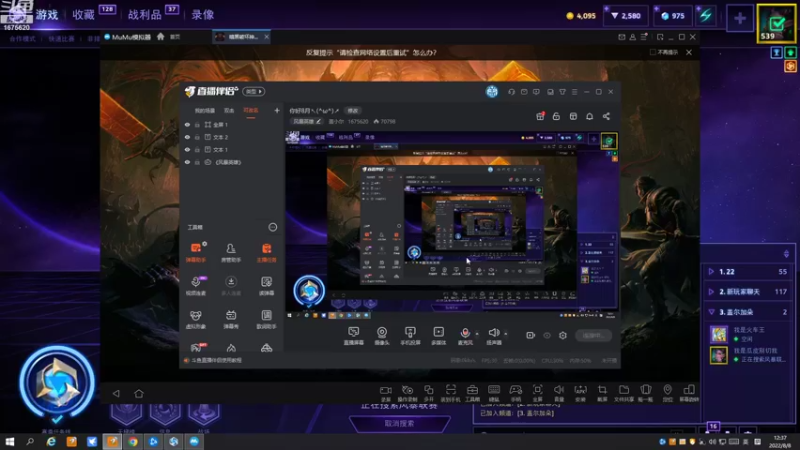The image size is (800, 450).
Task: Click the plus button beside the currency counters
Action: (x=740, y=18)
